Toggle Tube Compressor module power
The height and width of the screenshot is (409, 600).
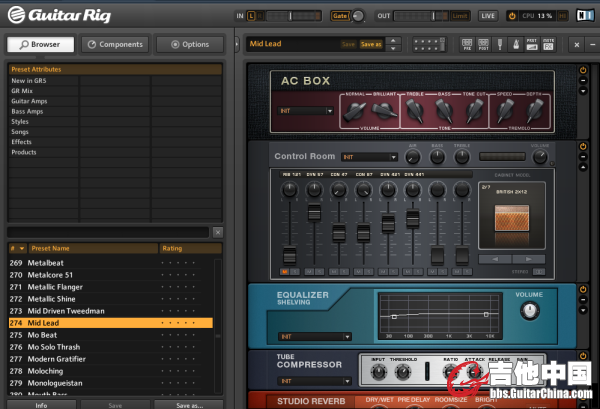583,356
